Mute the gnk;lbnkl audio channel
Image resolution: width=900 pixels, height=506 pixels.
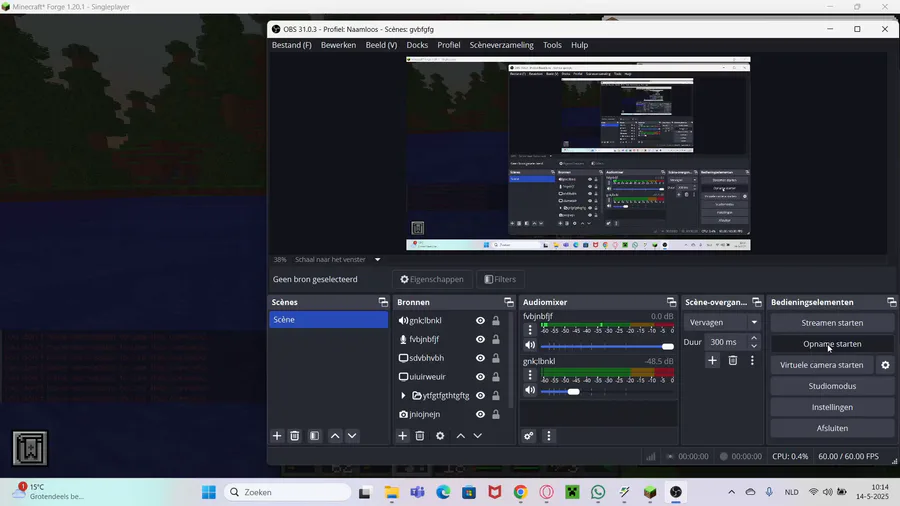click(x=530, y=390)
